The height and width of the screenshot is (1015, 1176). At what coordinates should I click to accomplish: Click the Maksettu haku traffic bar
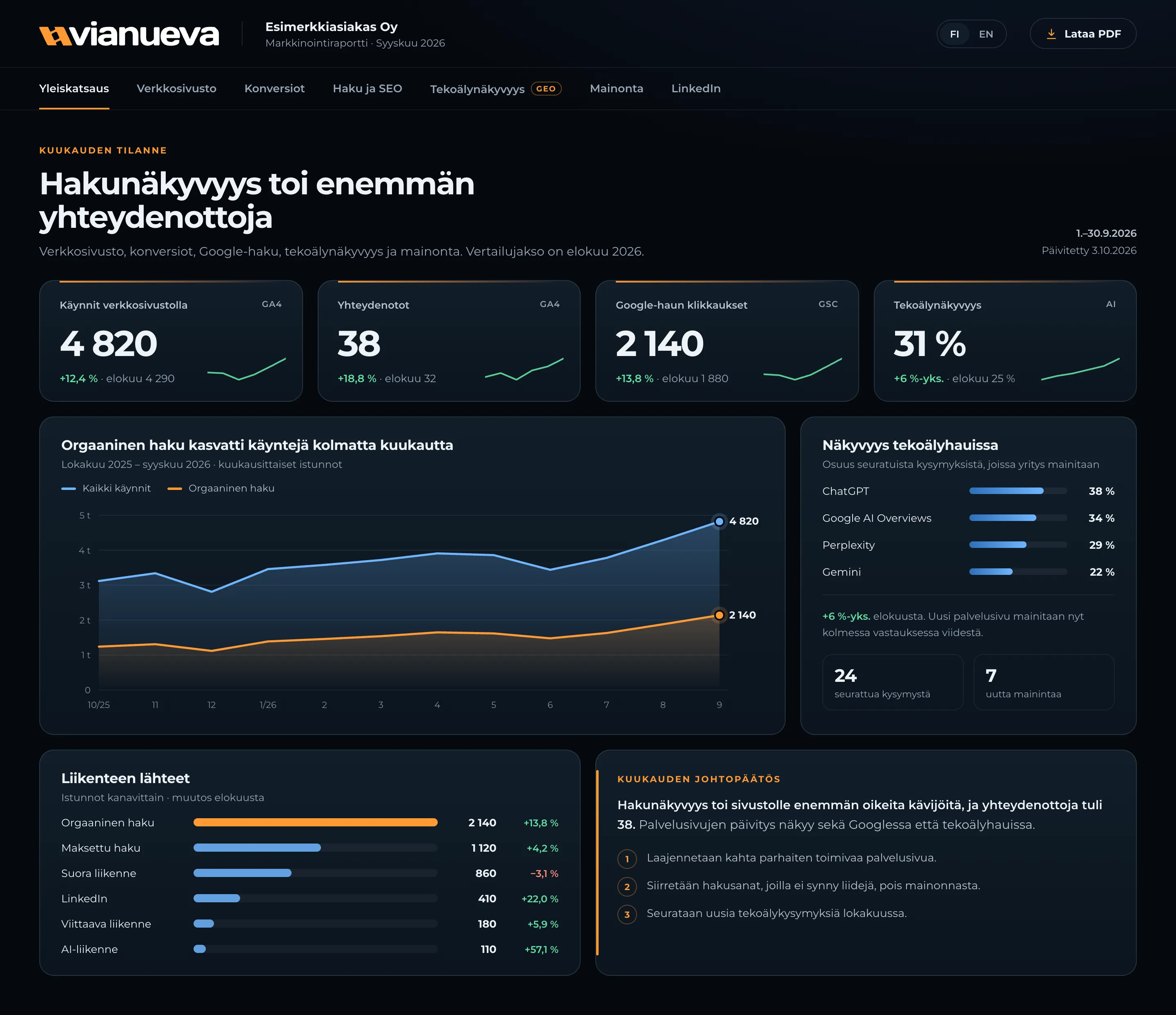[316, 848]
